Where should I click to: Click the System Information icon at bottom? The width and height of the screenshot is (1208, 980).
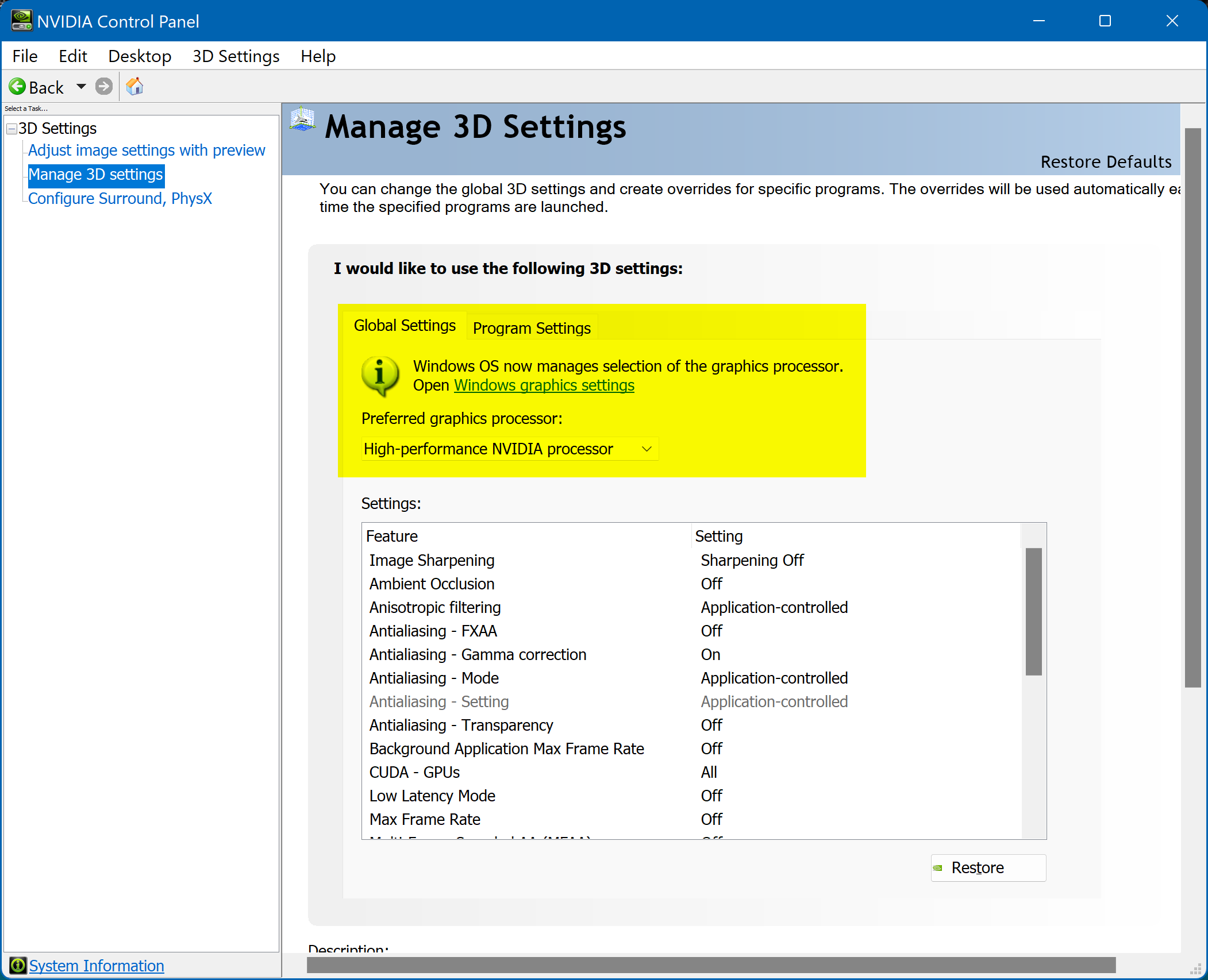pos(17,965)
